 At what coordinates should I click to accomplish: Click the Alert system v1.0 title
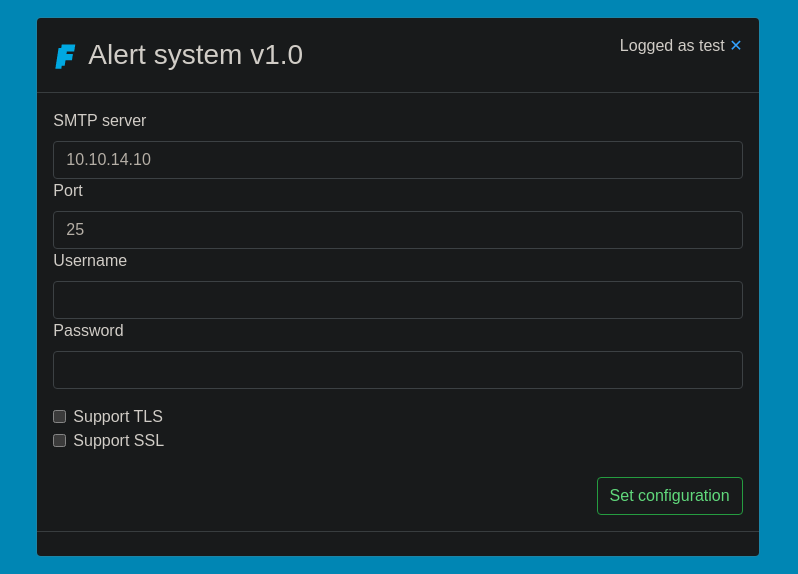pyautogui.click(x=195, y=55)
